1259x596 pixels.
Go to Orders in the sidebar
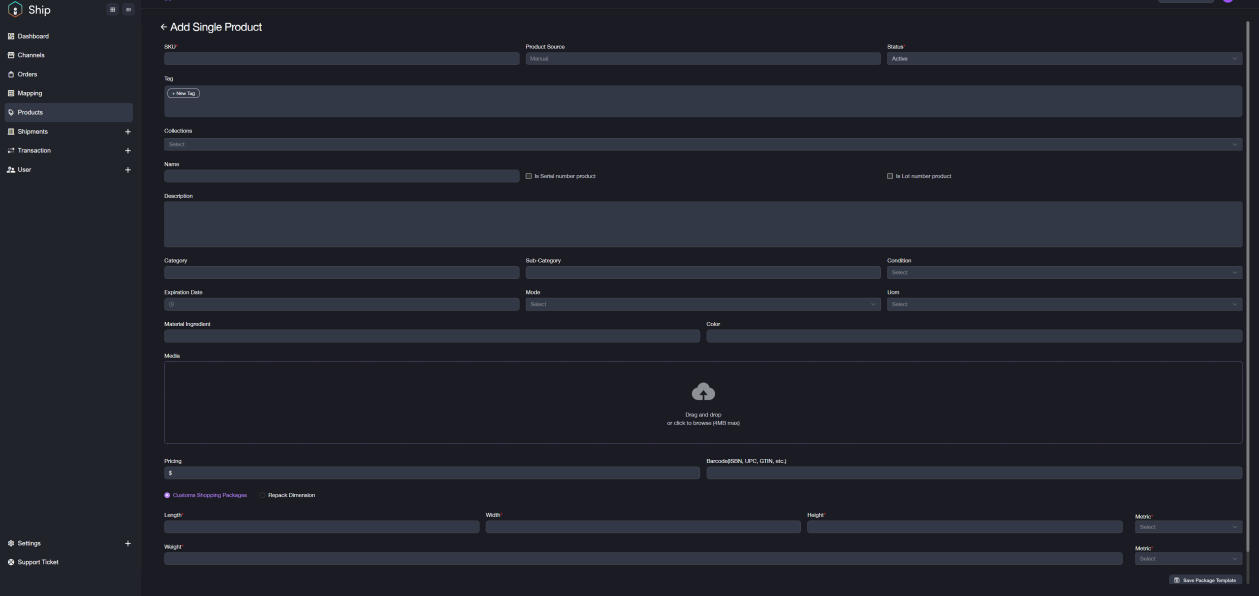coord(27,74)
